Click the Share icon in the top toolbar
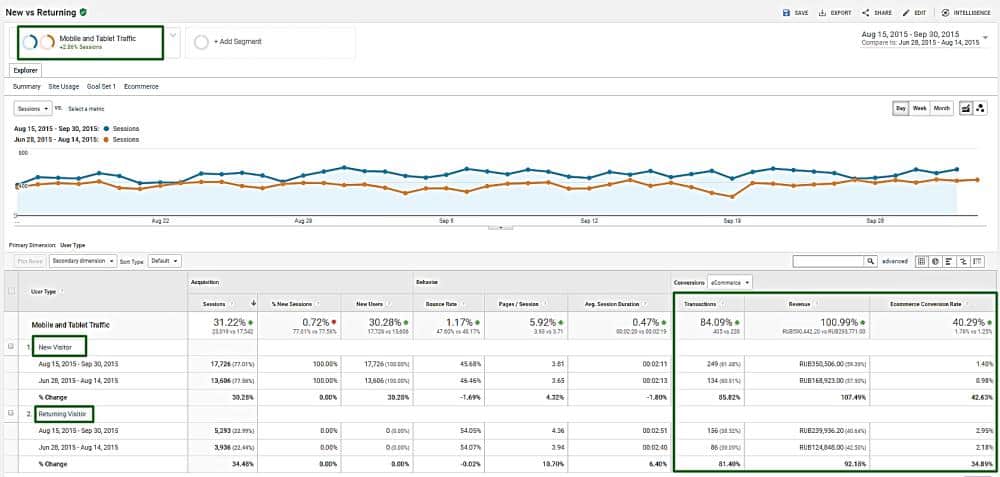Screen dimensions: 1000x477 [865, 13]
